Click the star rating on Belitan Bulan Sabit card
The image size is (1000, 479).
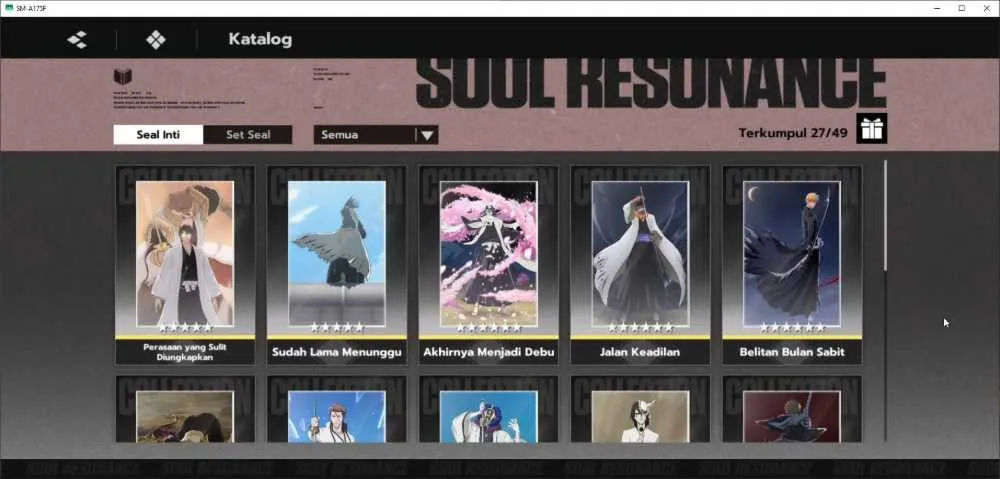(x=792, y=327)
